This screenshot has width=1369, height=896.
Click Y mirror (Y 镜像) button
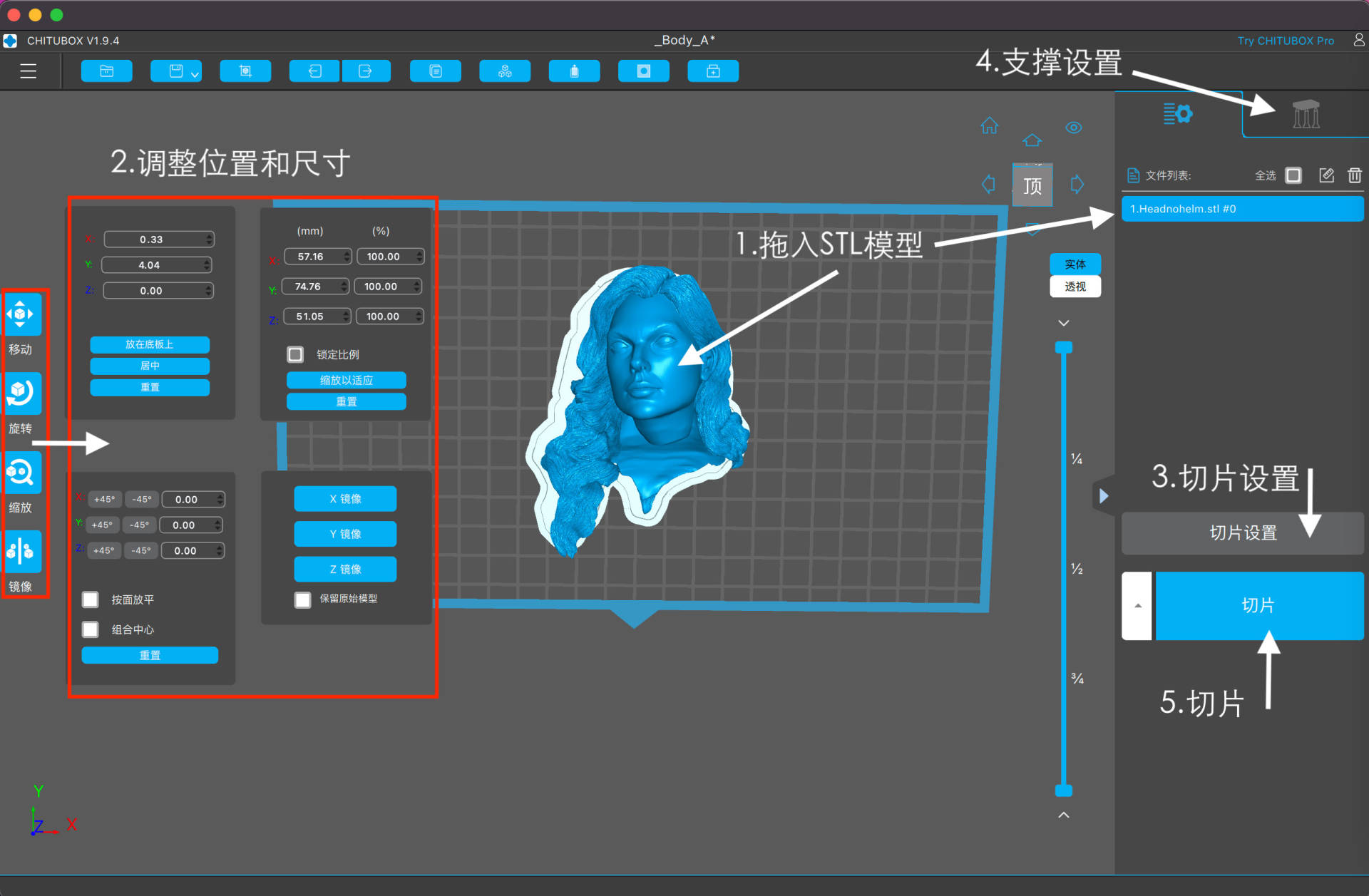[x=345, y=534]
